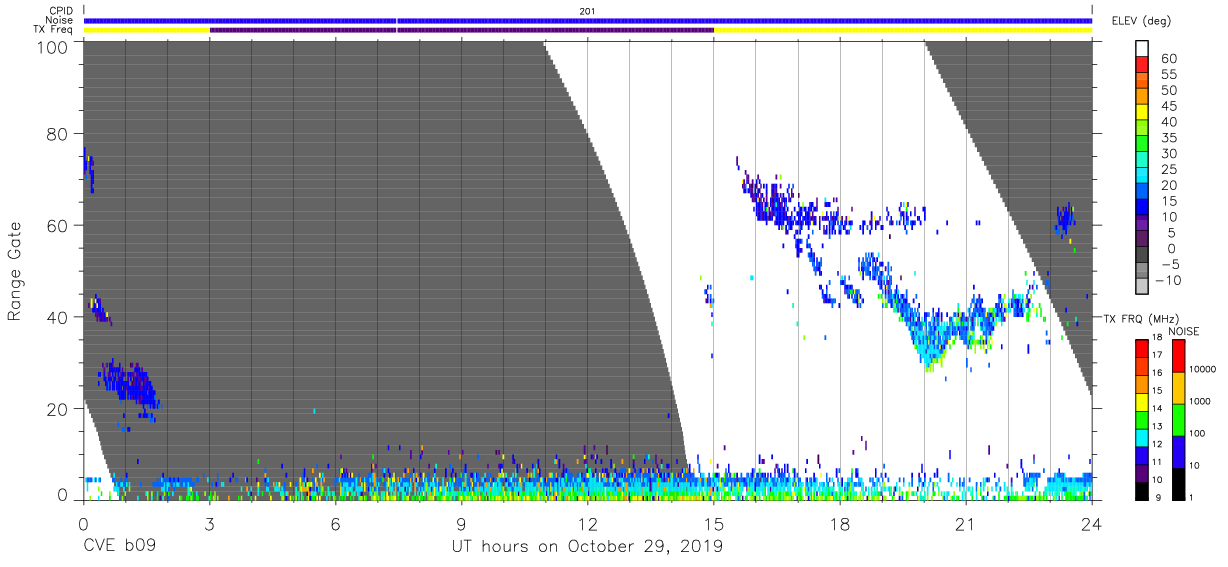The image size is (1228, 567).
Task: Click the NOISE legend title
Action: pyautogui.click(x=1183, y=331)
